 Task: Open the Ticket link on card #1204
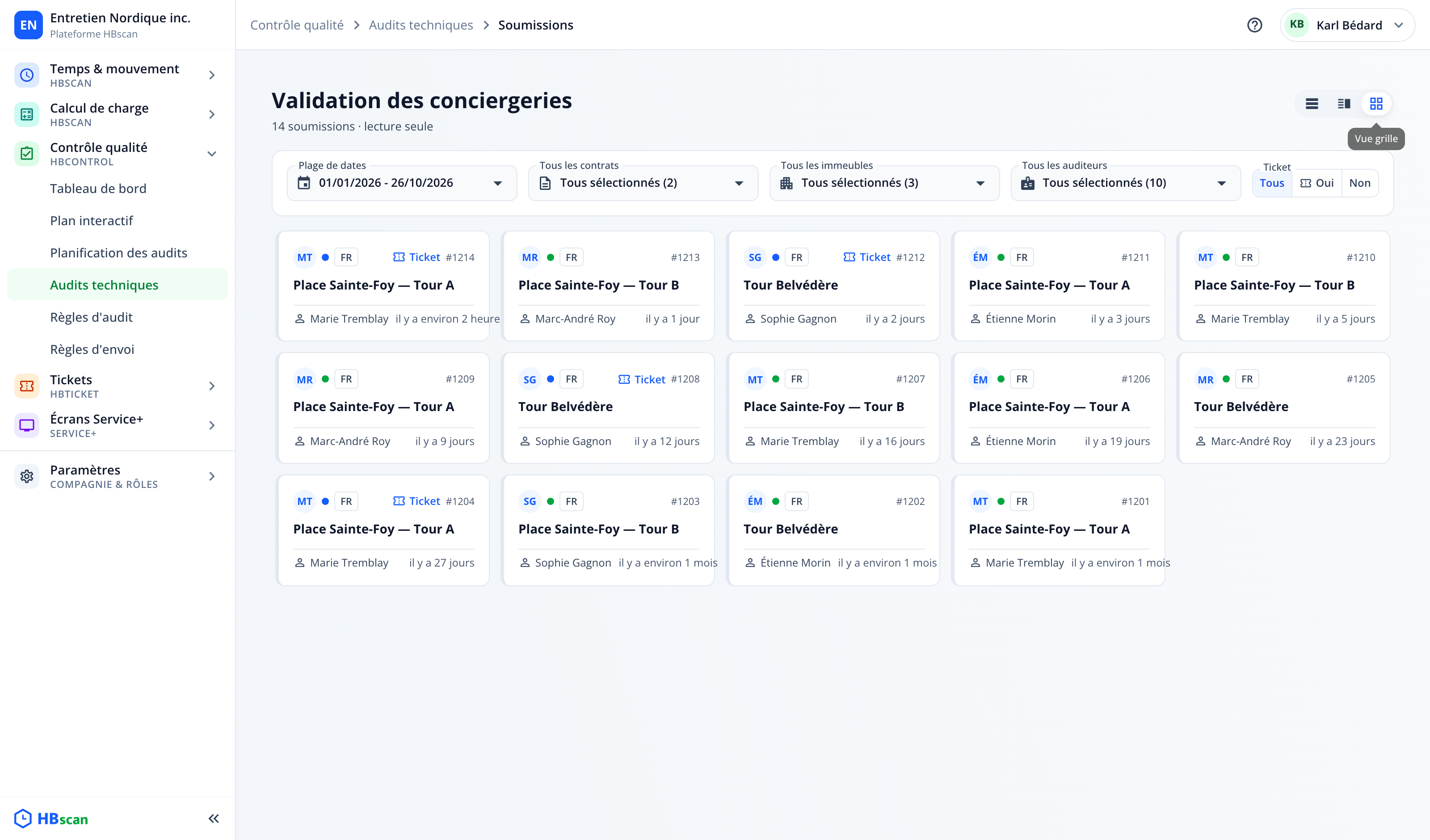point(416,501)
